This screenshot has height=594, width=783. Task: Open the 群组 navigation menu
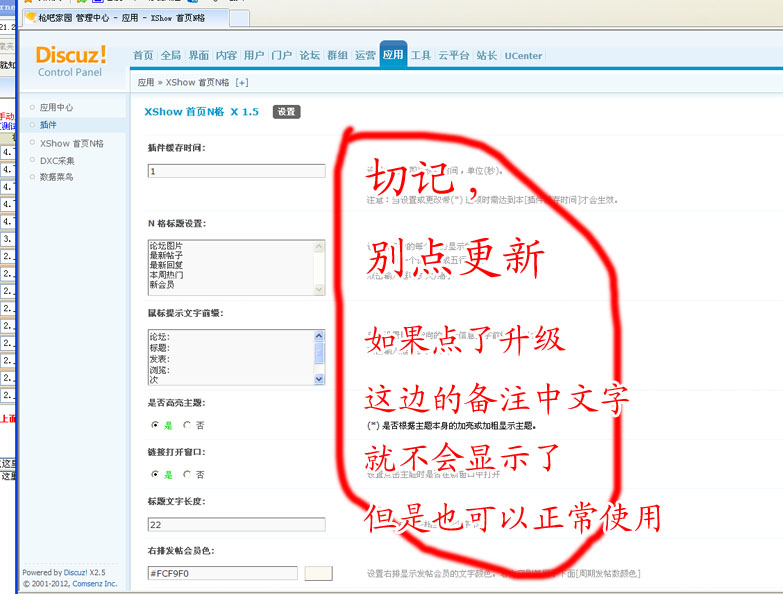pyautogui.click(x=338, y=55)
